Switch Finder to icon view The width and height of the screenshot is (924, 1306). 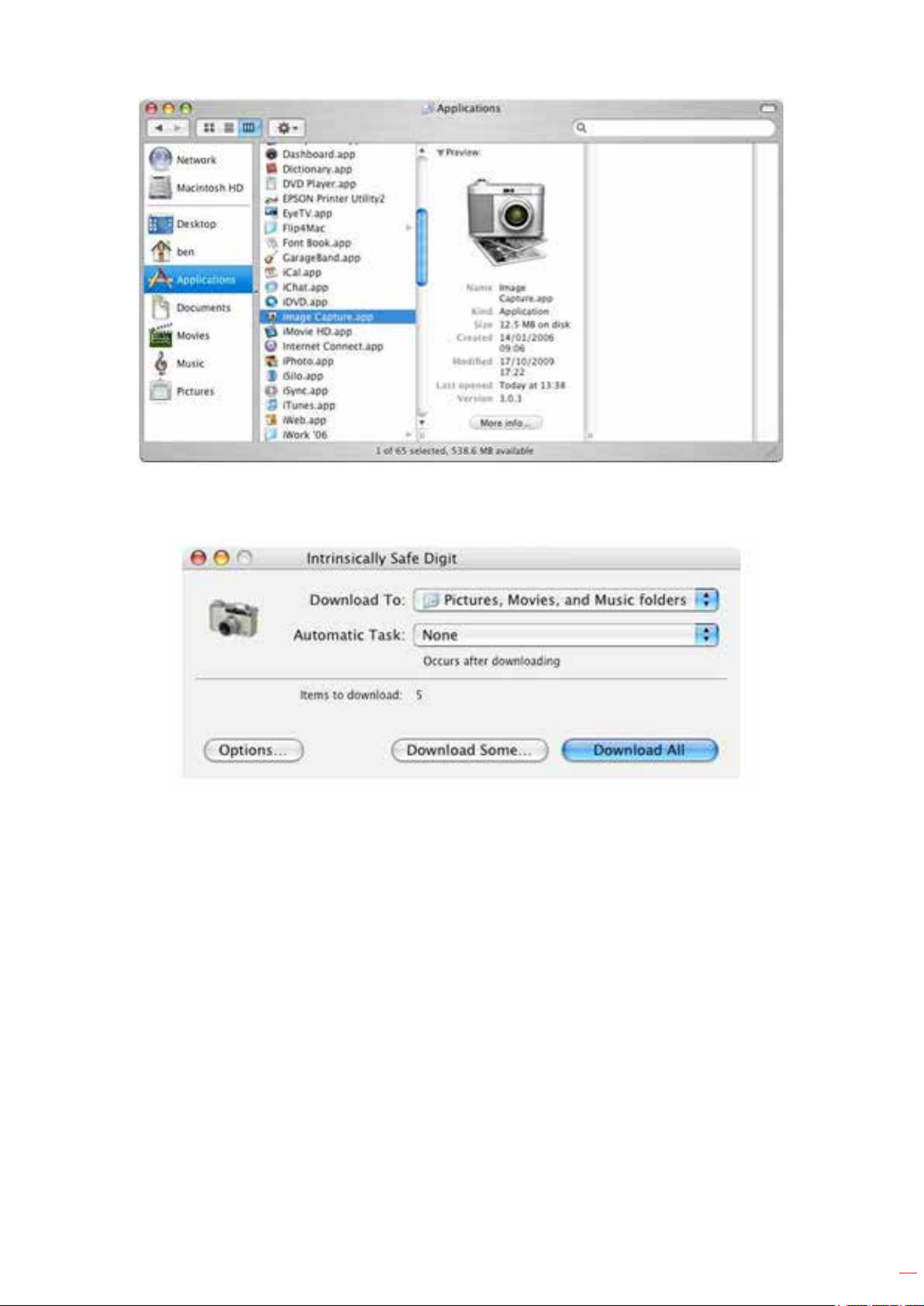[209, 128]
